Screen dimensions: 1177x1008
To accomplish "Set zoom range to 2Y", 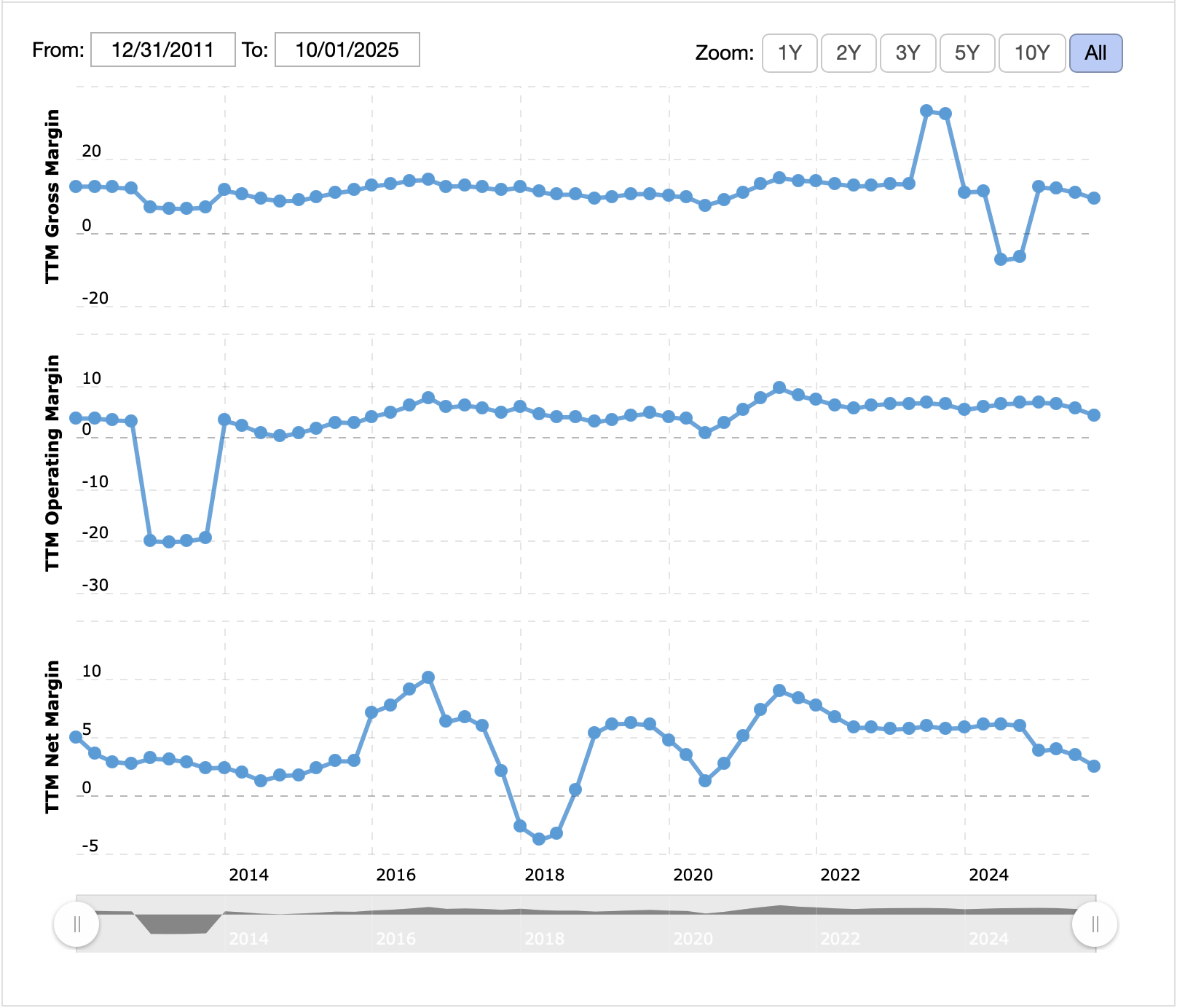I will [849, 53].
